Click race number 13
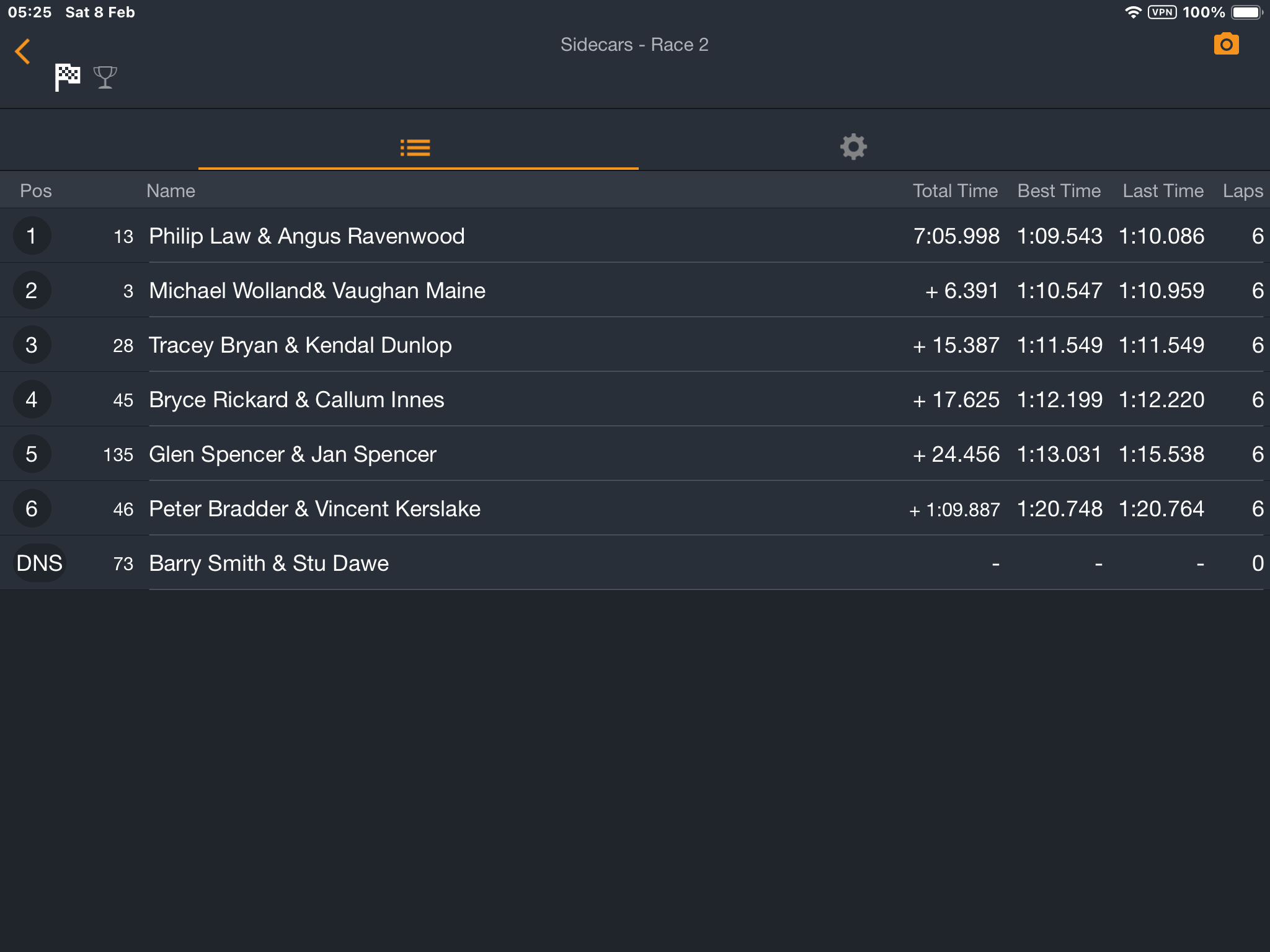Image resolution: width=1270 pixels, height=952 pixels. click(x=123, y=237)
